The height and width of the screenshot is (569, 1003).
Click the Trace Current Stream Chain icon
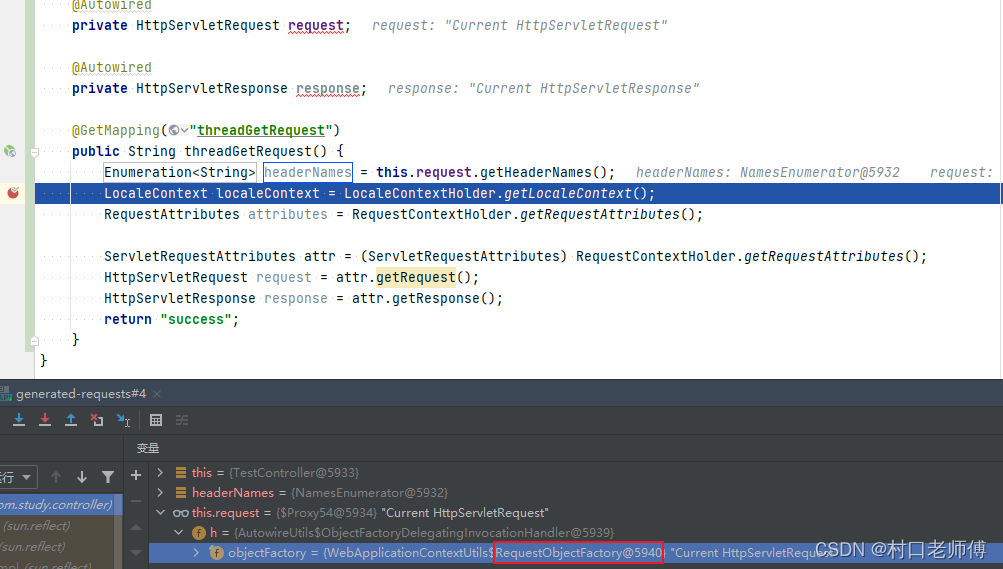coord(182,420)
